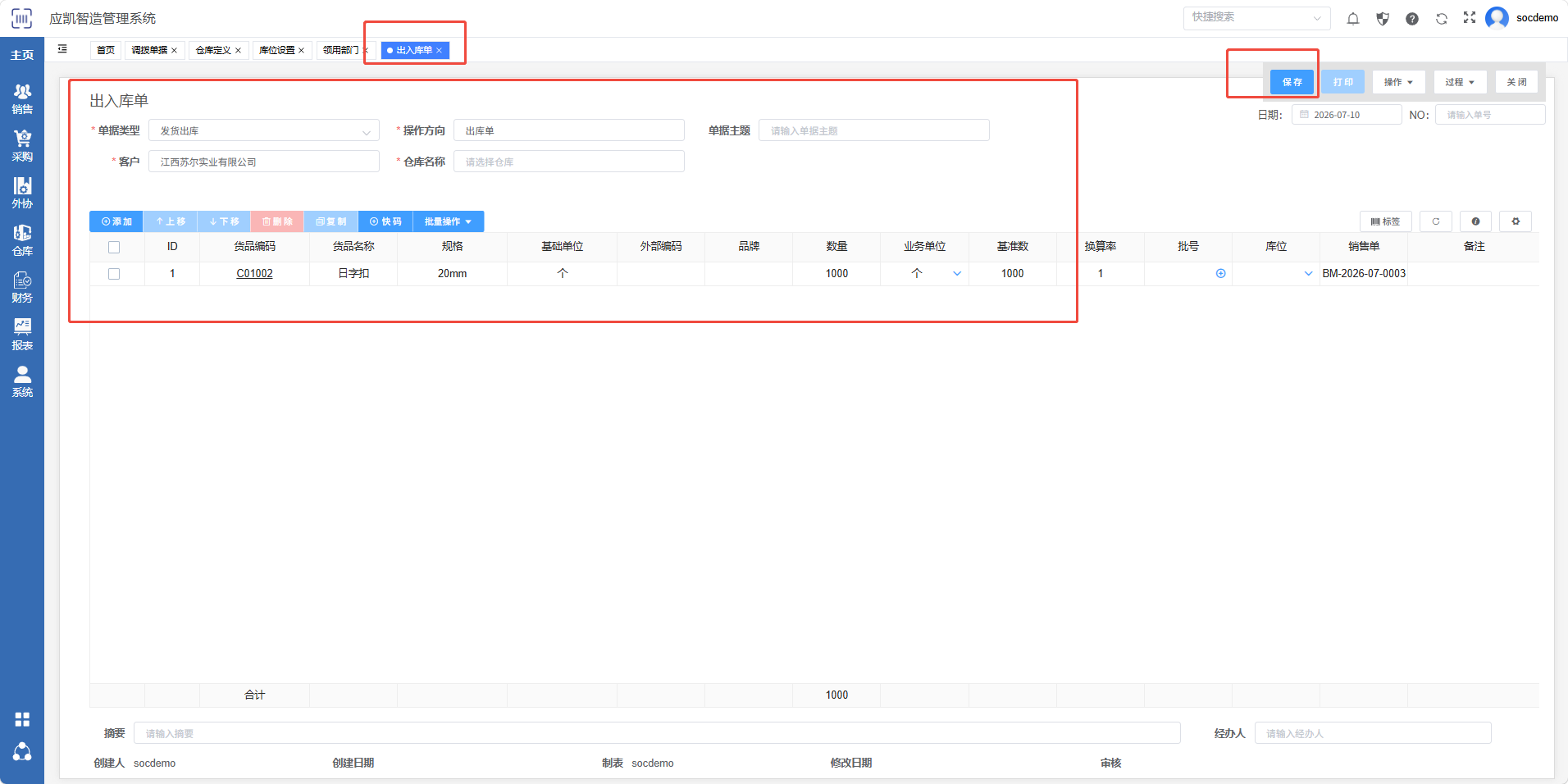This screenshot has width=1568, height=784.
Task: Click the 打印 print button
Action: tap(1342, 82)
